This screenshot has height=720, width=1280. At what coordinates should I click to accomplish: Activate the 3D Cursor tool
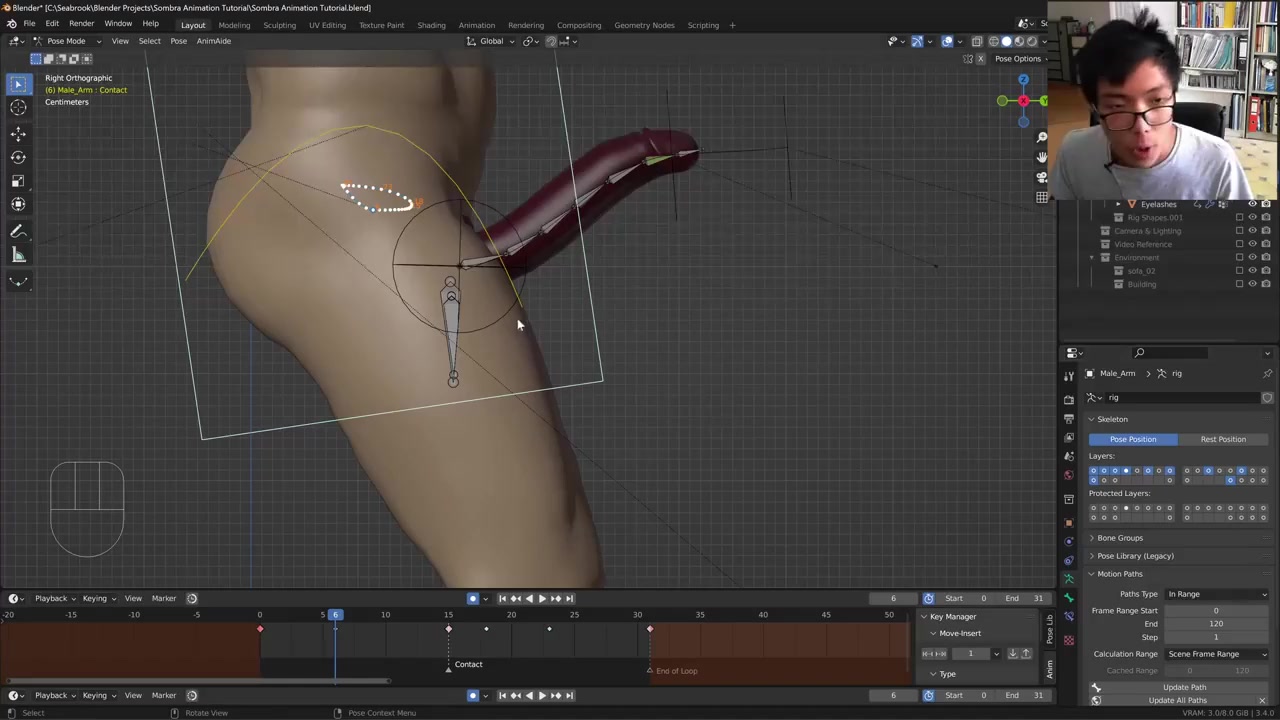(18, 108)
